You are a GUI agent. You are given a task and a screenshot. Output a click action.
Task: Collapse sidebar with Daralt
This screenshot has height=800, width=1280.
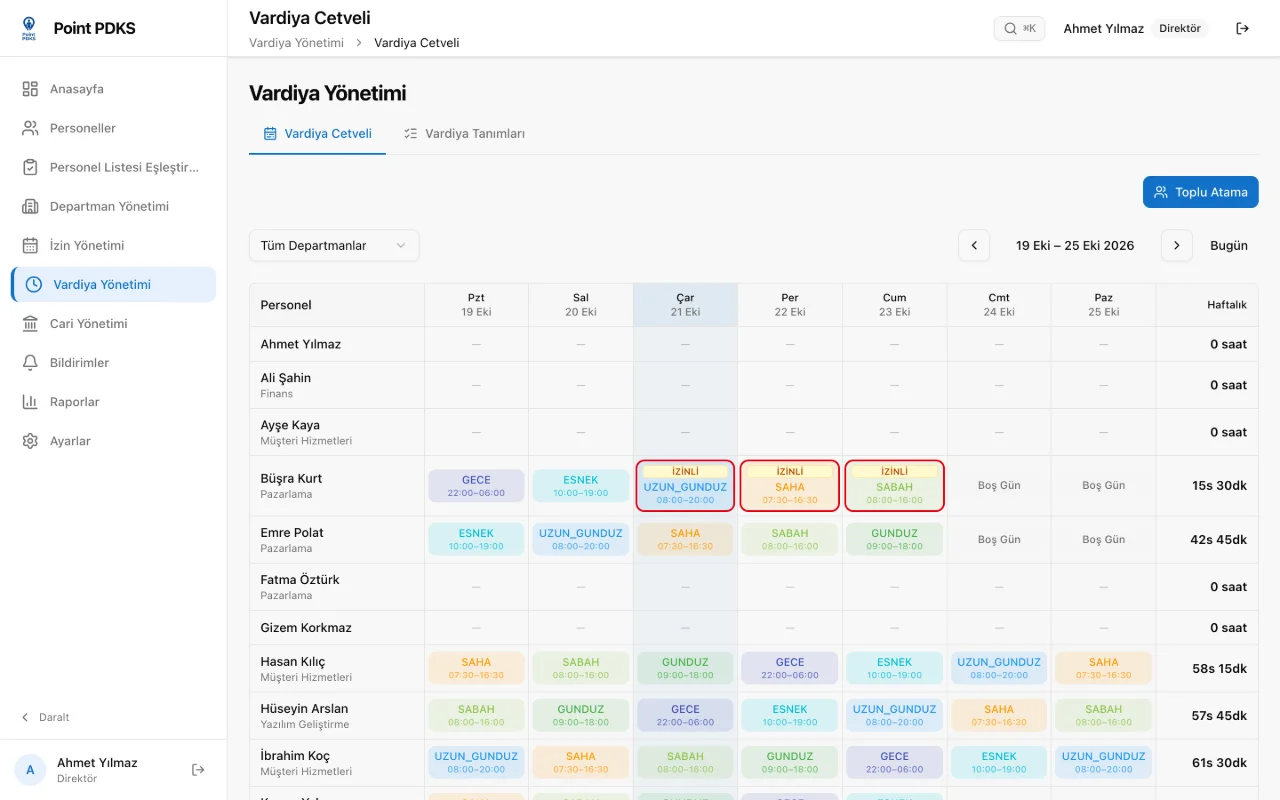point(46,717)
